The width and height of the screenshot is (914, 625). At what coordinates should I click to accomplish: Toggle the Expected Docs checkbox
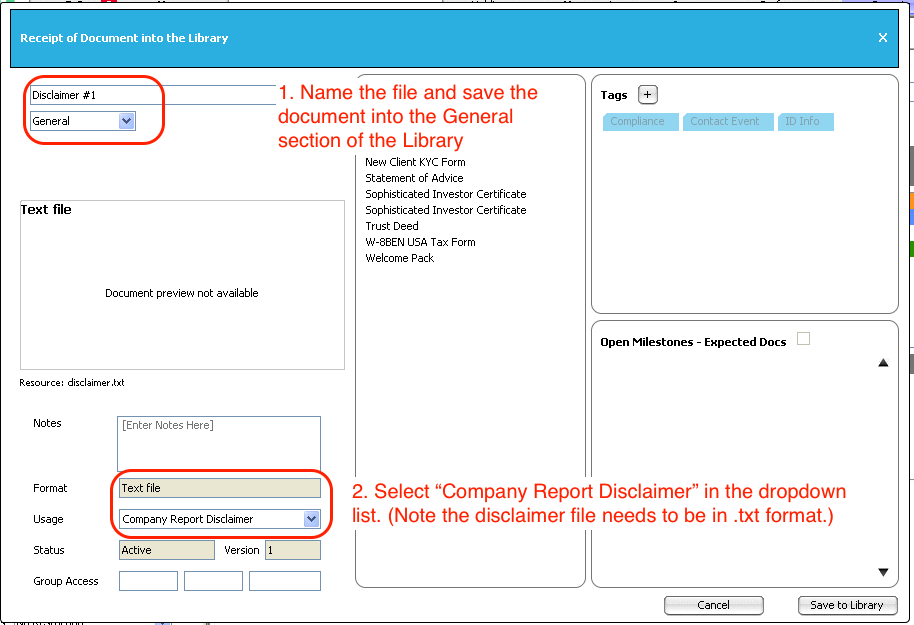(803, 340)
